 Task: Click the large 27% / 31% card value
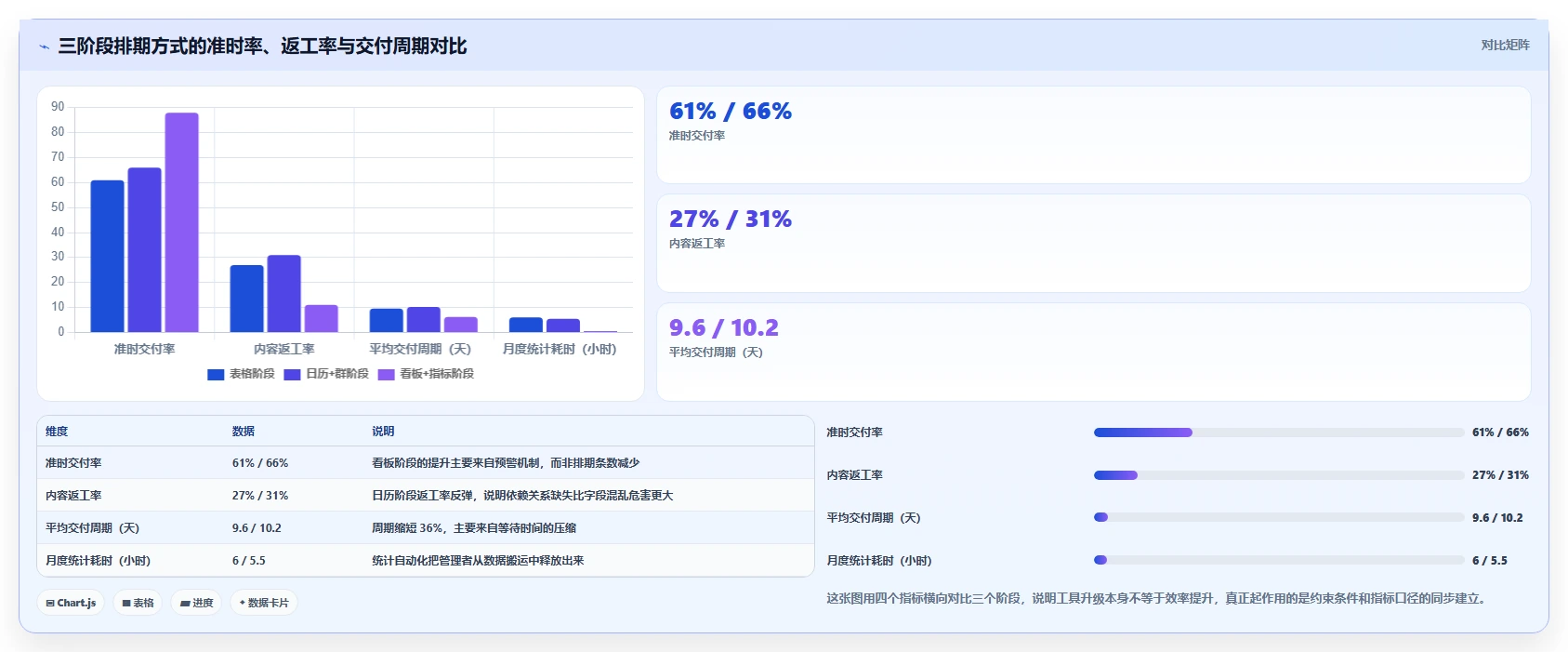(x=731, y=220)
